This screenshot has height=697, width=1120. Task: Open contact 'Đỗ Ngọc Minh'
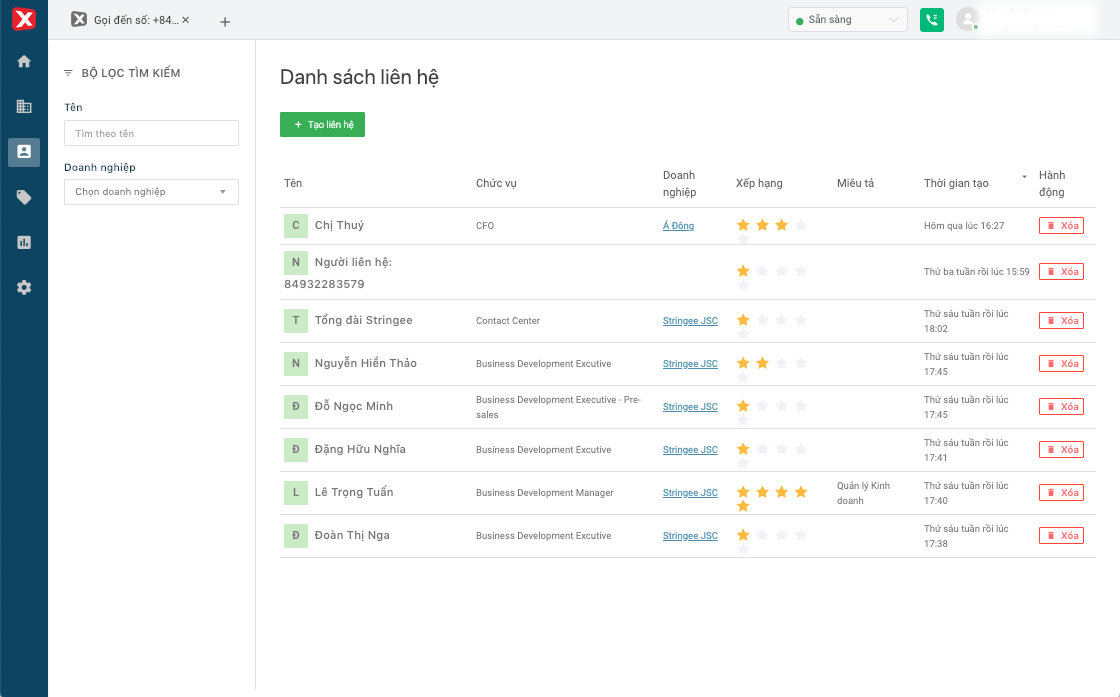354,406
